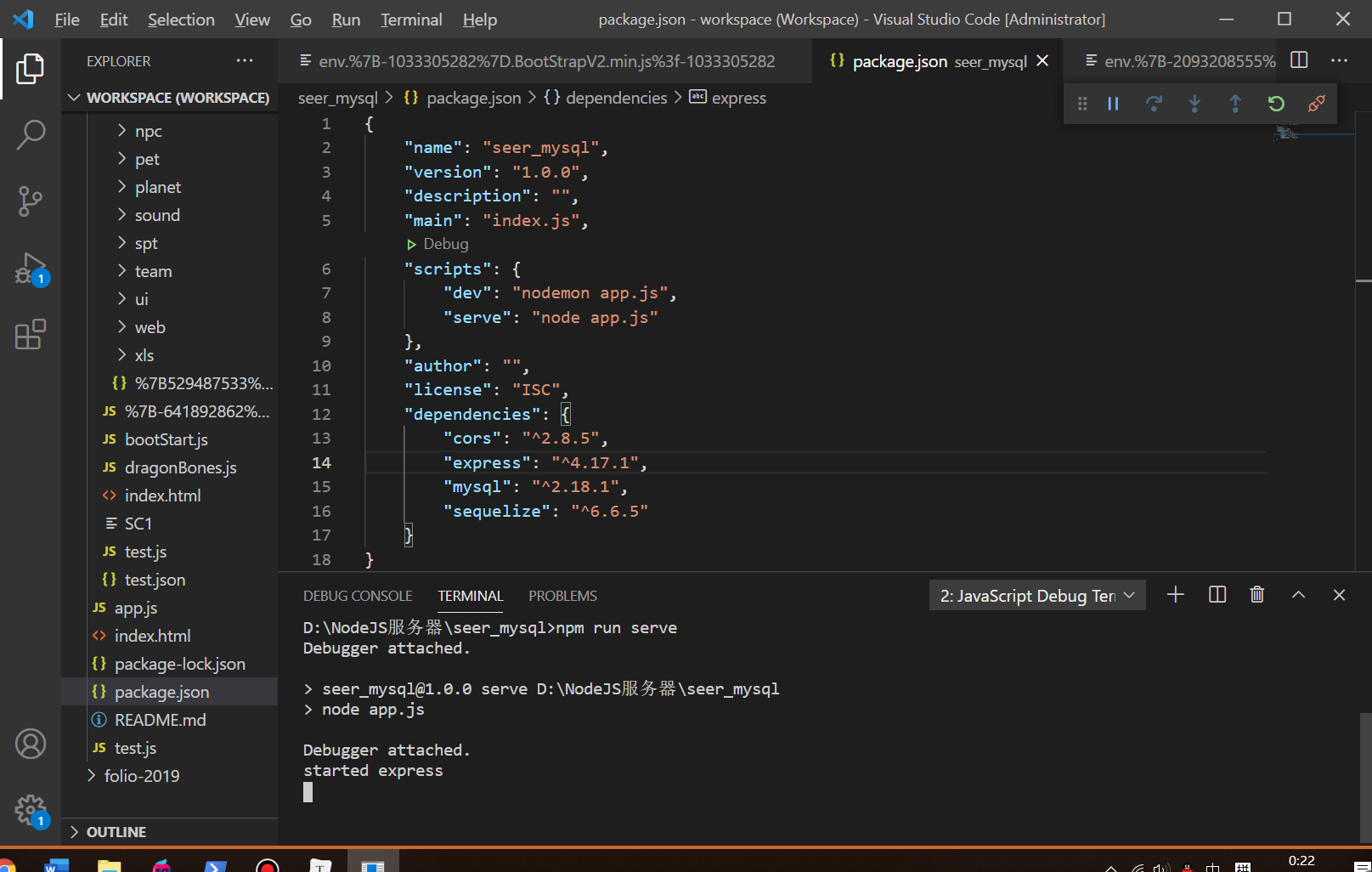The image size is (1372, 872).
Task: Open the Extensions view
Action: [31, 335]
